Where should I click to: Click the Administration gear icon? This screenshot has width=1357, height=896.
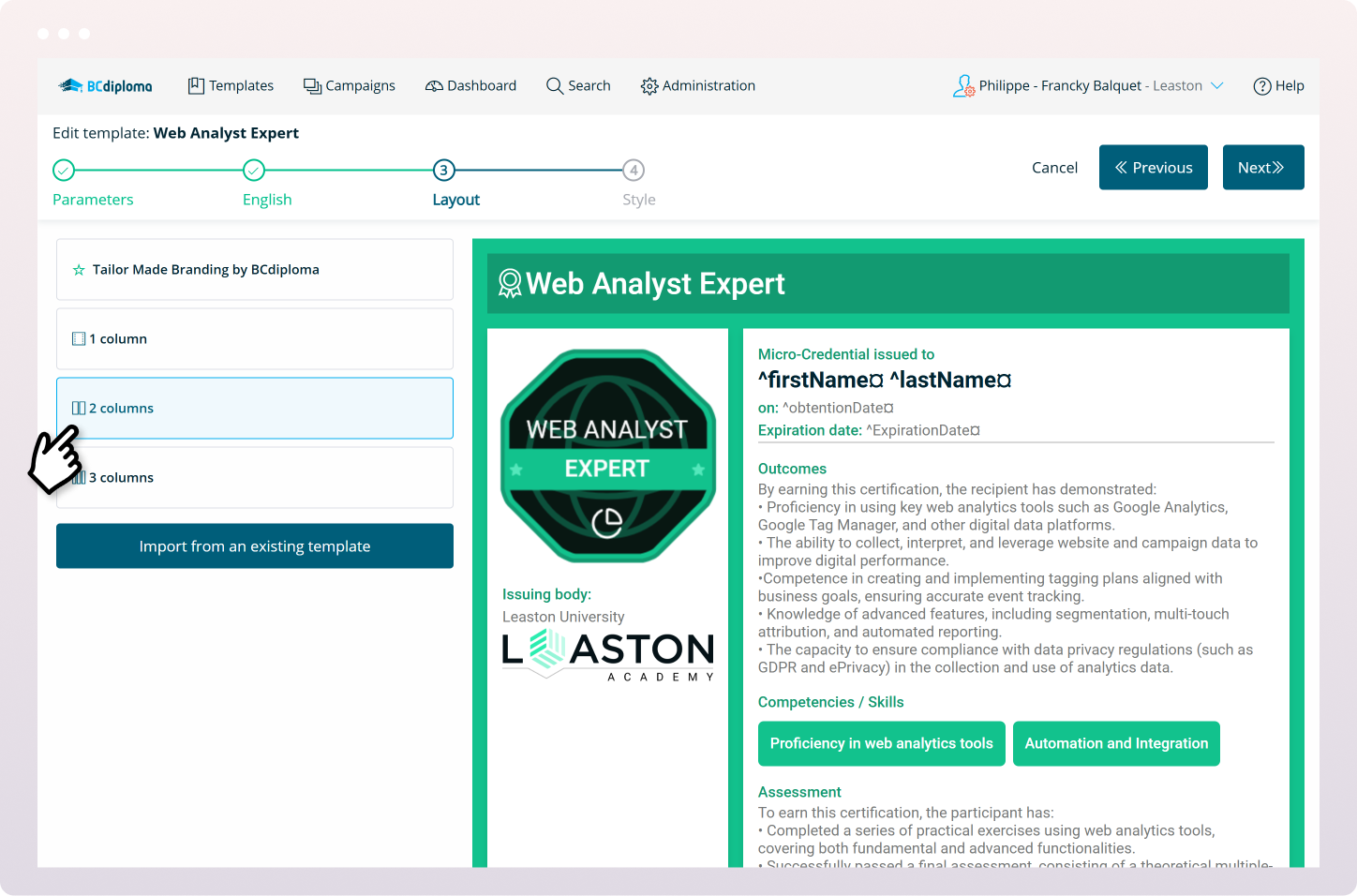[x=649, y=86]
